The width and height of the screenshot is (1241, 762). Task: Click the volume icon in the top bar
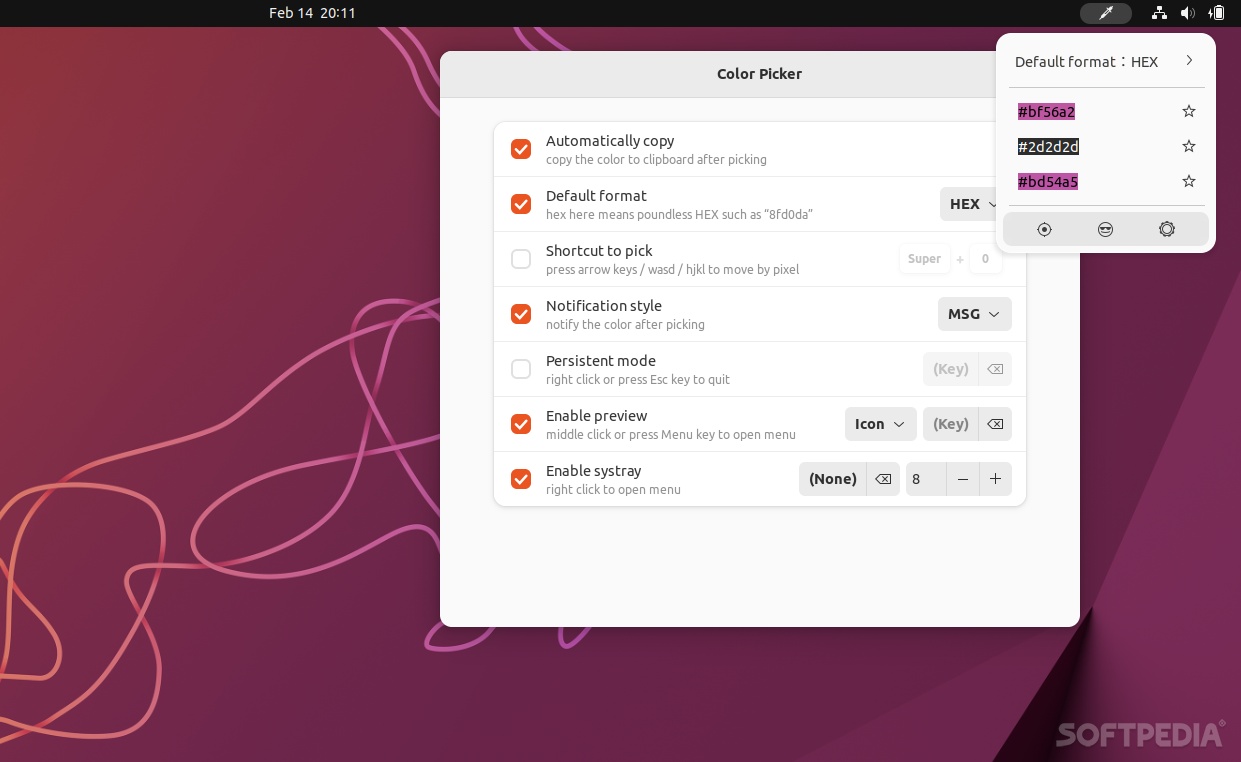(x=1188, y=13)
